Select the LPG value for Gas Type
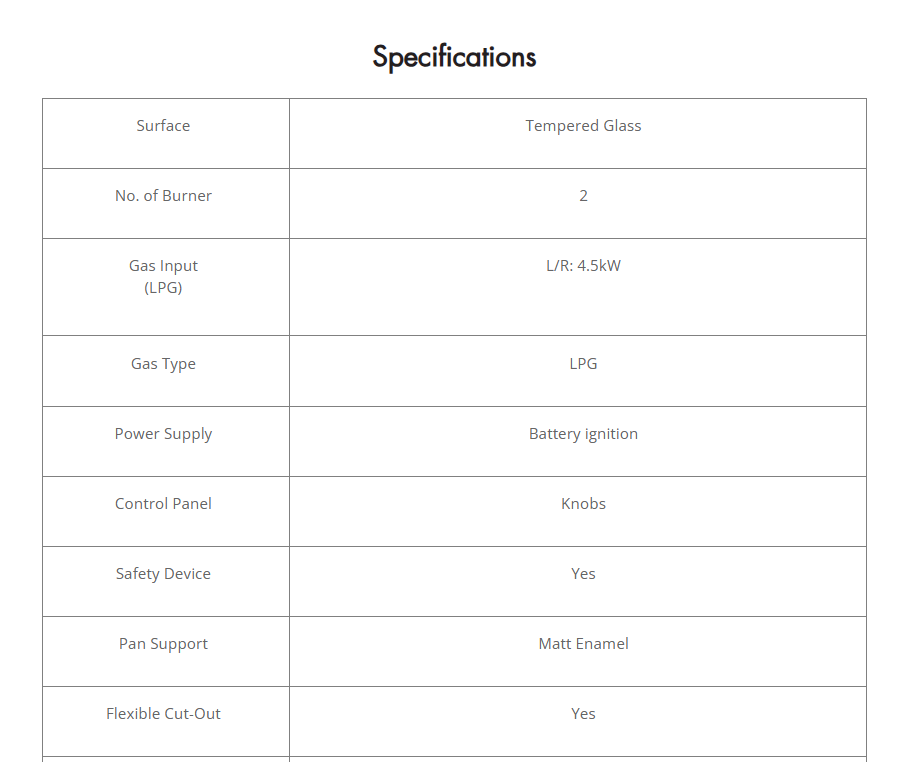 point(583,364)
